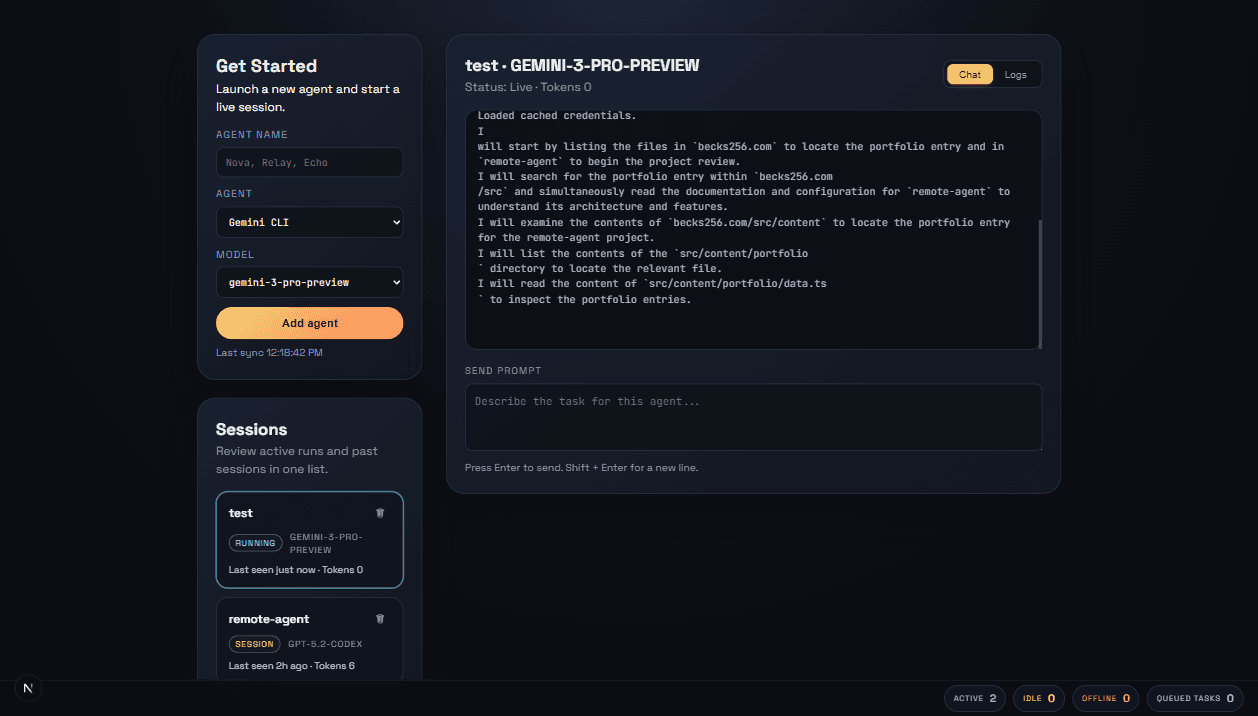Toggle the IDLE filter pill
Screen dimensions: 1258x716
[1038, 698]
